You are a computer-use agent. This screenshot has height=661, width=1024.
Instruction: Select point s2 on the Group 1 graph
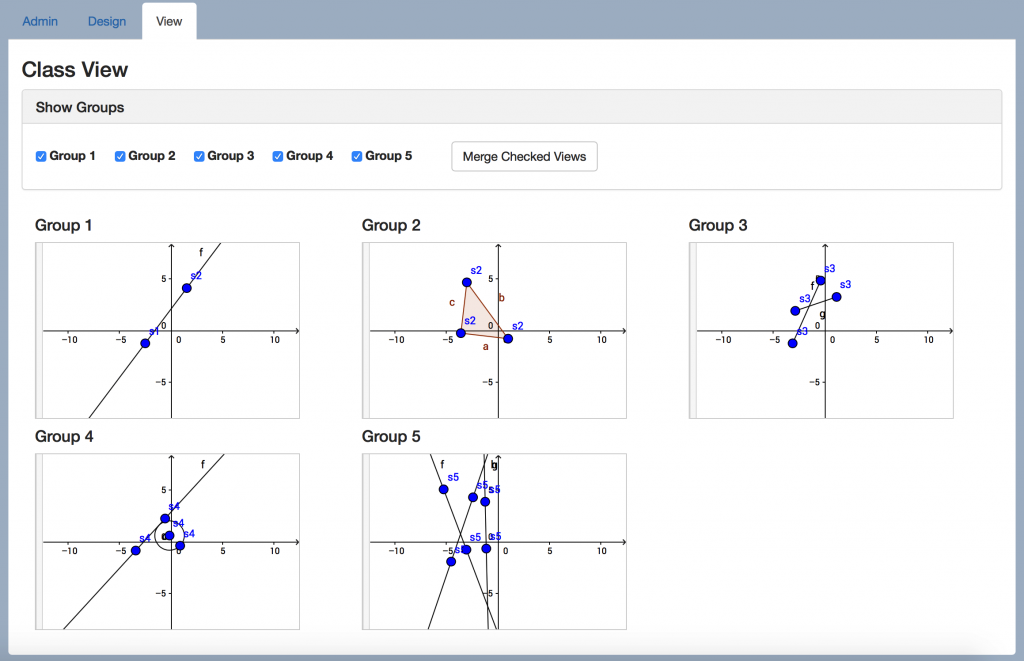pos(185,288)
